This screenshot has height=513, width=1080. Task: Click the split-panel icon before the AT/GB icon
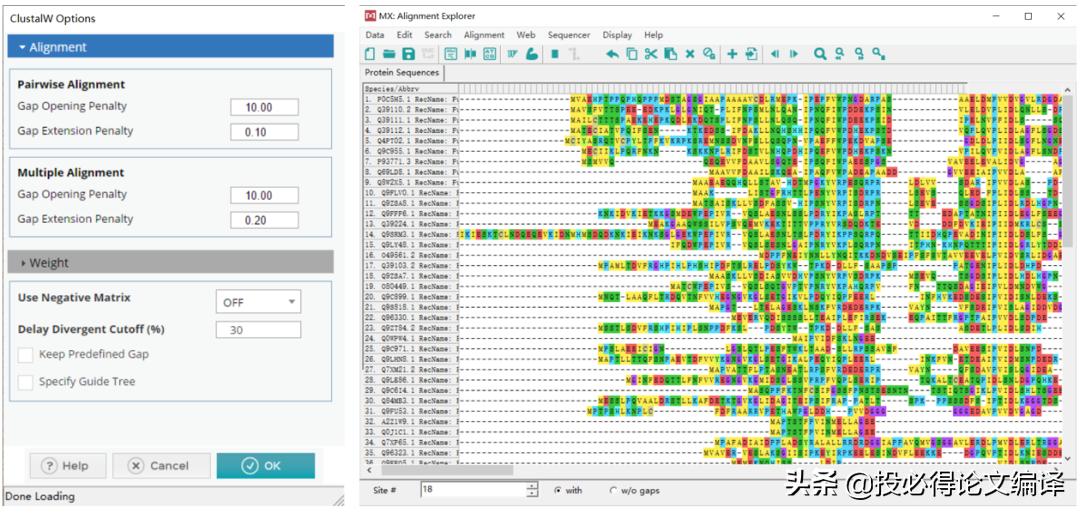pos(470,54)
